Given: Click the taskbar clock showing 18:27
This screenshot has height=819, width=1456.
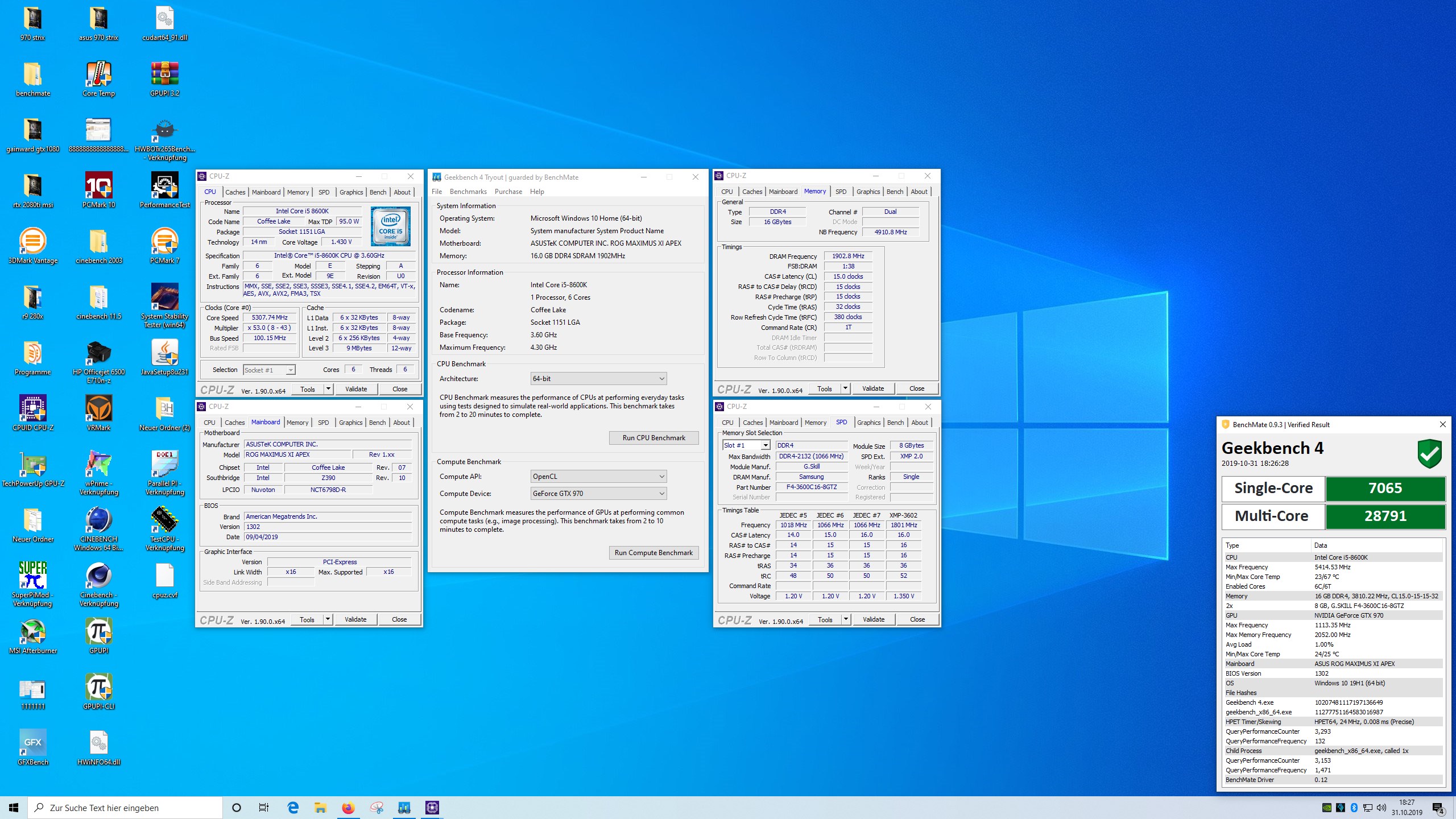Looking at the screenshot, I should point(1407,808).
